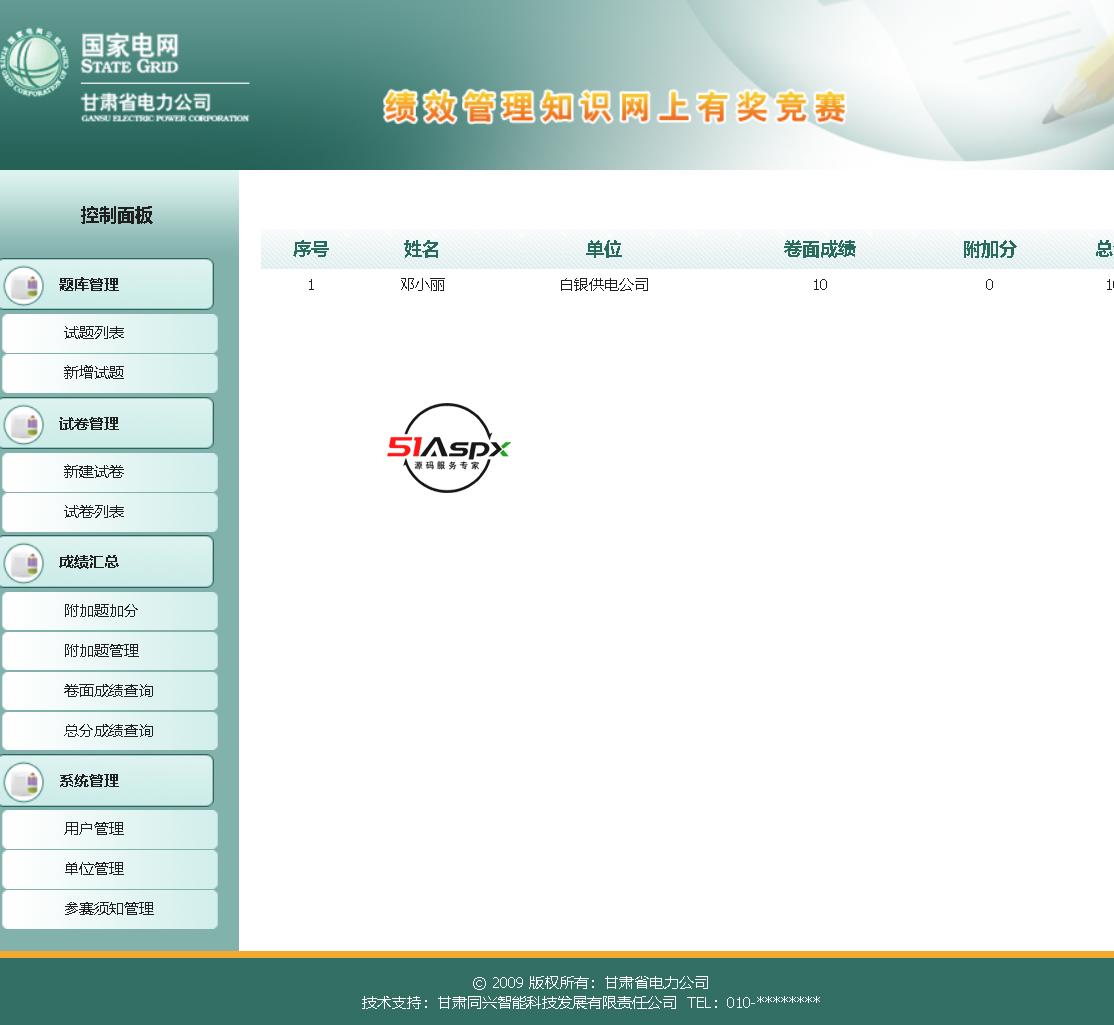The height and width of the screenshot is (1025, 1114).
Task: Click the 51Aspx watermark logo
Action: pos(448,448)
